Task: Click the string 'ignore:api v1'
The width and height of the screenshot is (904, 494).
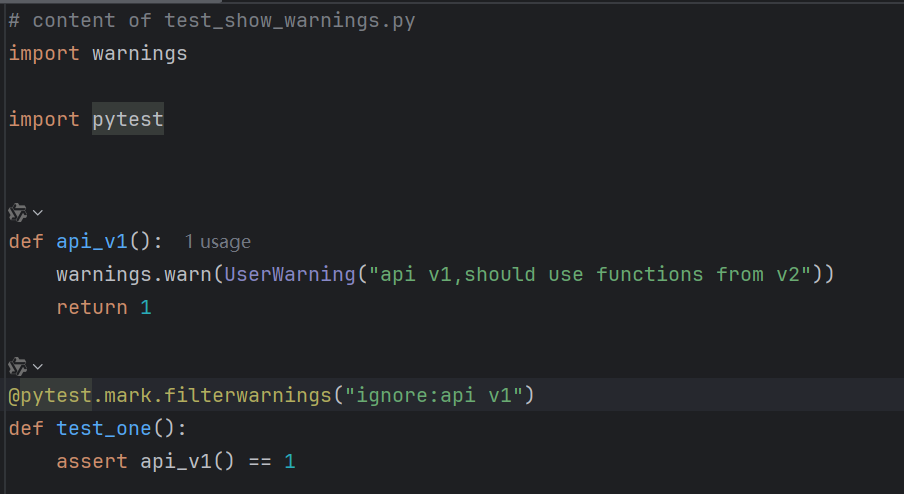Action: [x=434, y=395]
